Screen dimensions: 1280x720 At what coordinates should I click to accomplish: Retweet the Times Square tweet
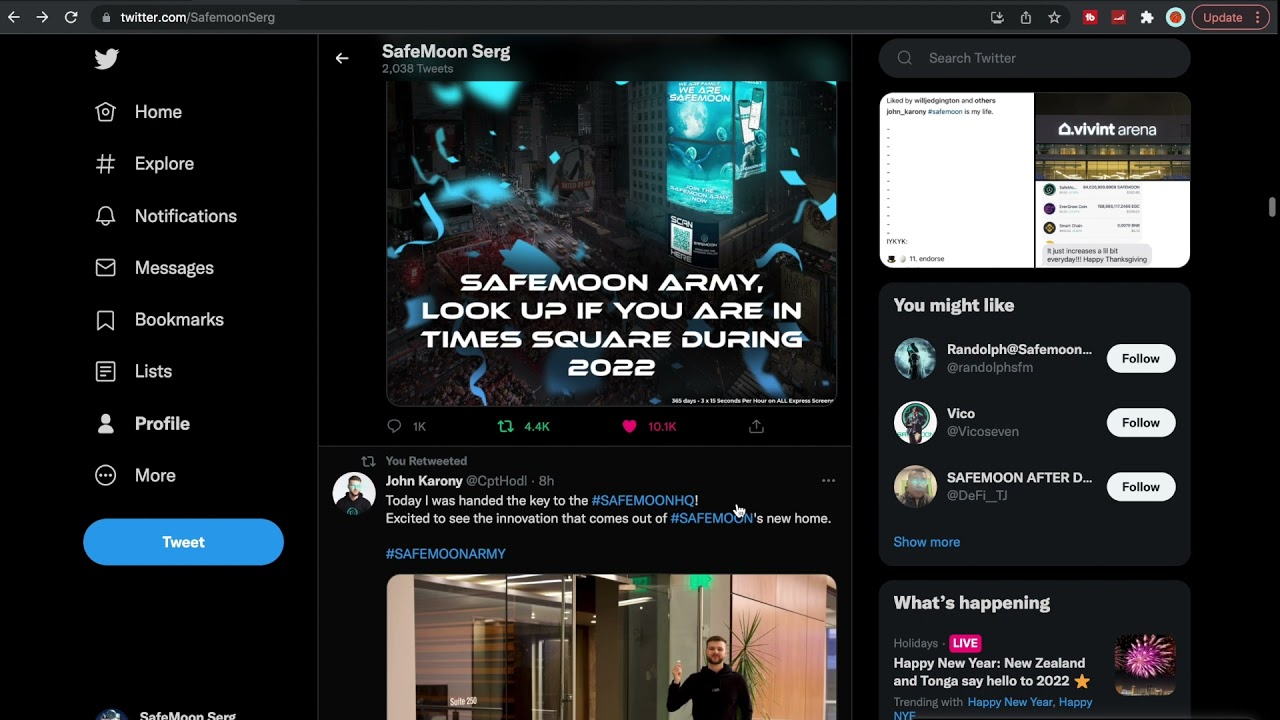[x=506, y=426]
